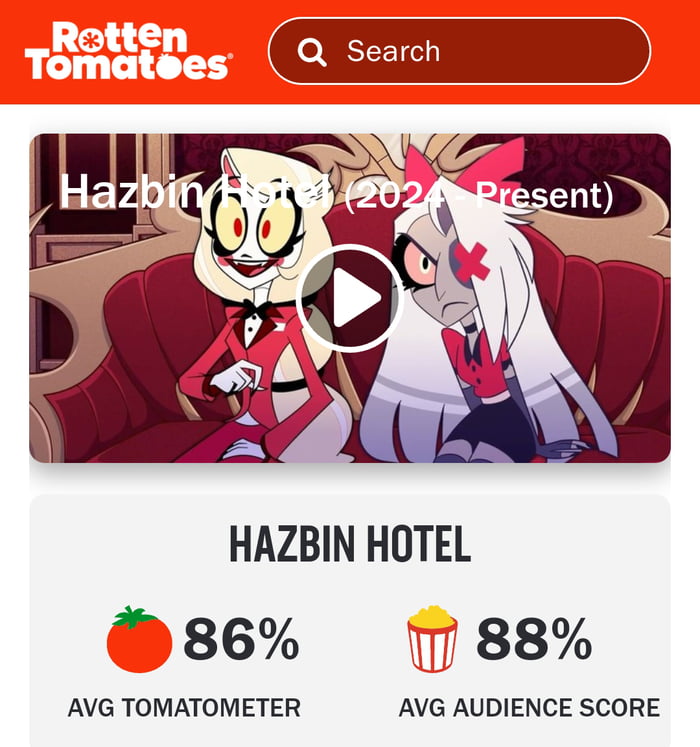Select the 'Hazbin Hotel (2024 - Present)' title overlay
700x747 pixels.
click(336, 192)
